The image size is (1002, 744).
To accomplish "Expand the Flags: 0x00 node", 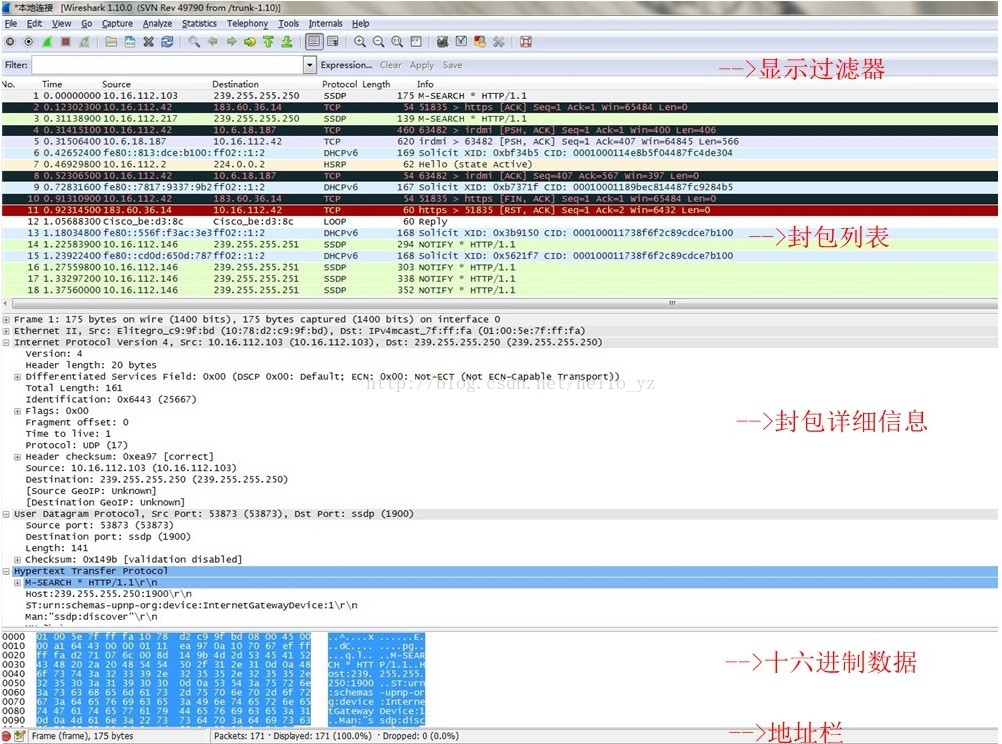I will 18,411.
